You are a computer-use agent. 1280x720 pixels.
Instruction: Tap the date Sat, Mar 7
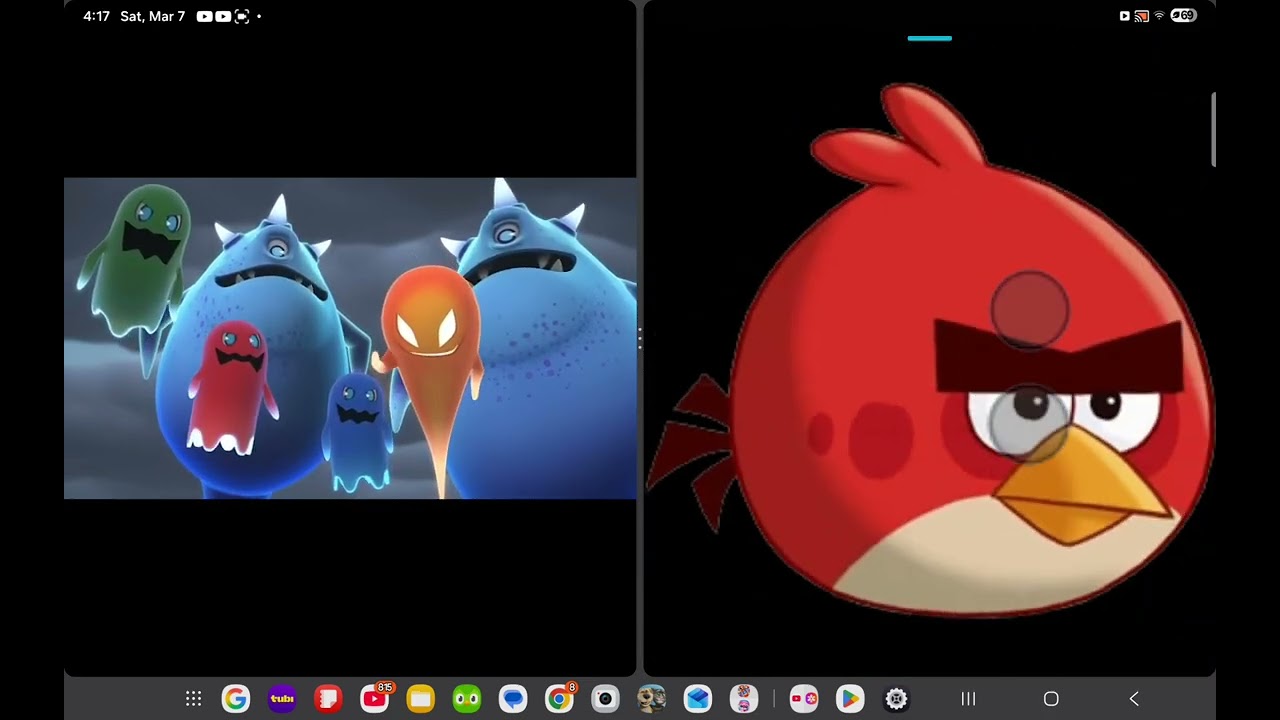coord(152,16)
